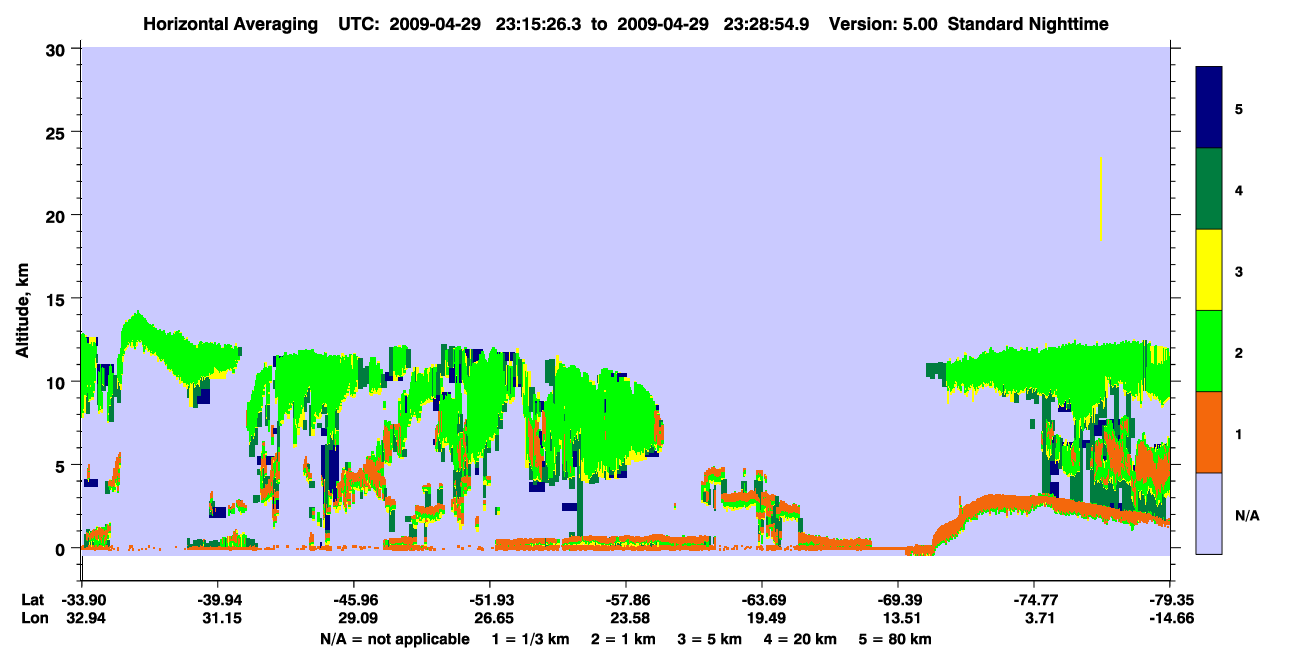The image size is (1300, 667).
Task: Click the dark green colorbar segment labeled 4
Action: pos(1209,189)
